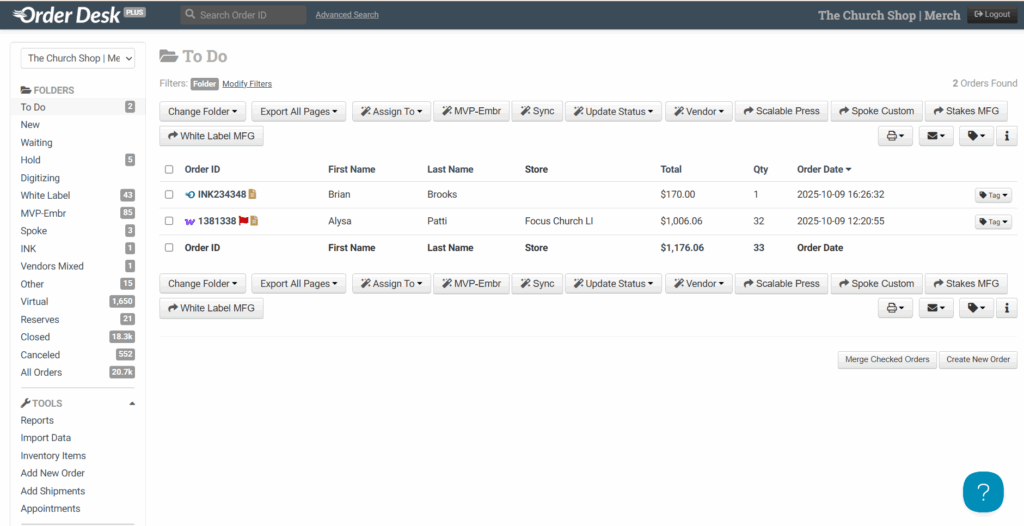Open the top envelope email menu

pos(935,137)
